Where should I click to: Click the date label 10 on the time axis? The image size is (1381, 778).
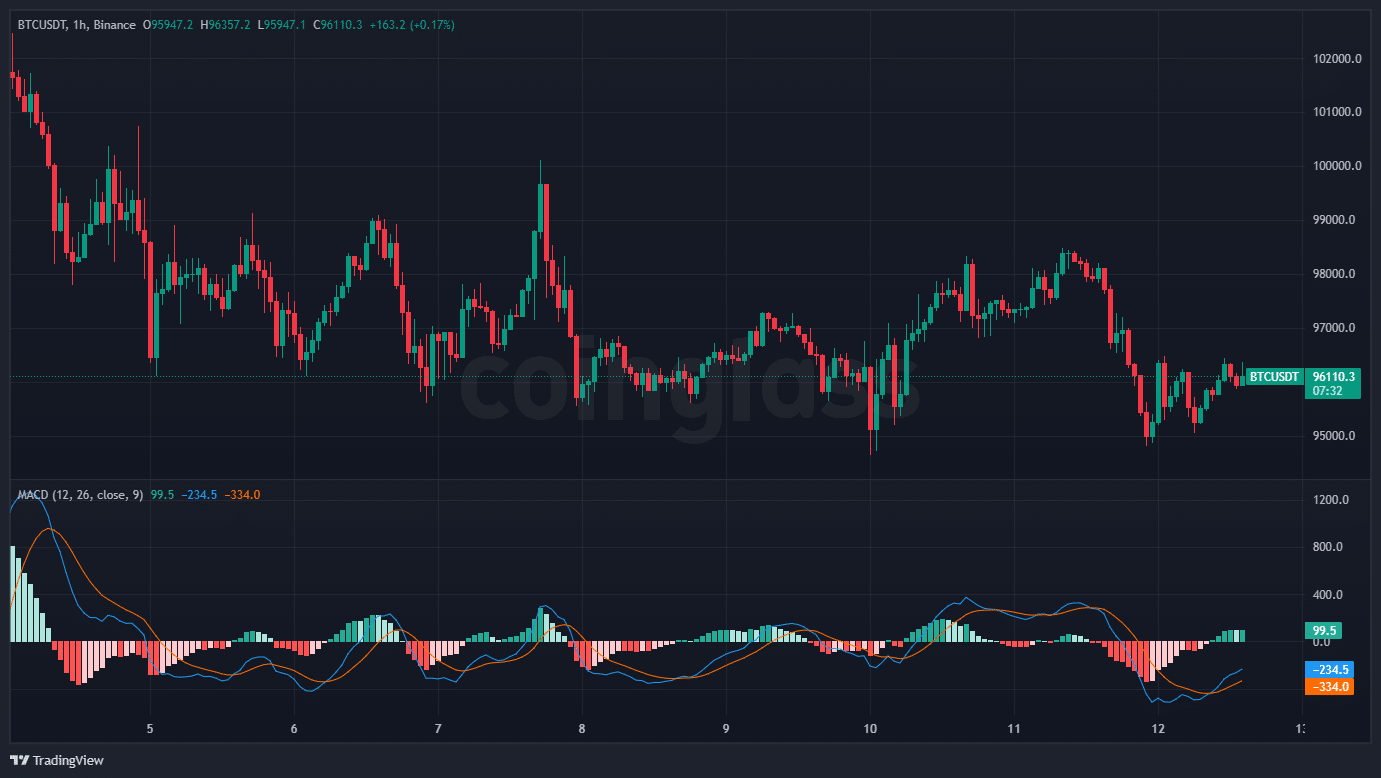(869, 728)
